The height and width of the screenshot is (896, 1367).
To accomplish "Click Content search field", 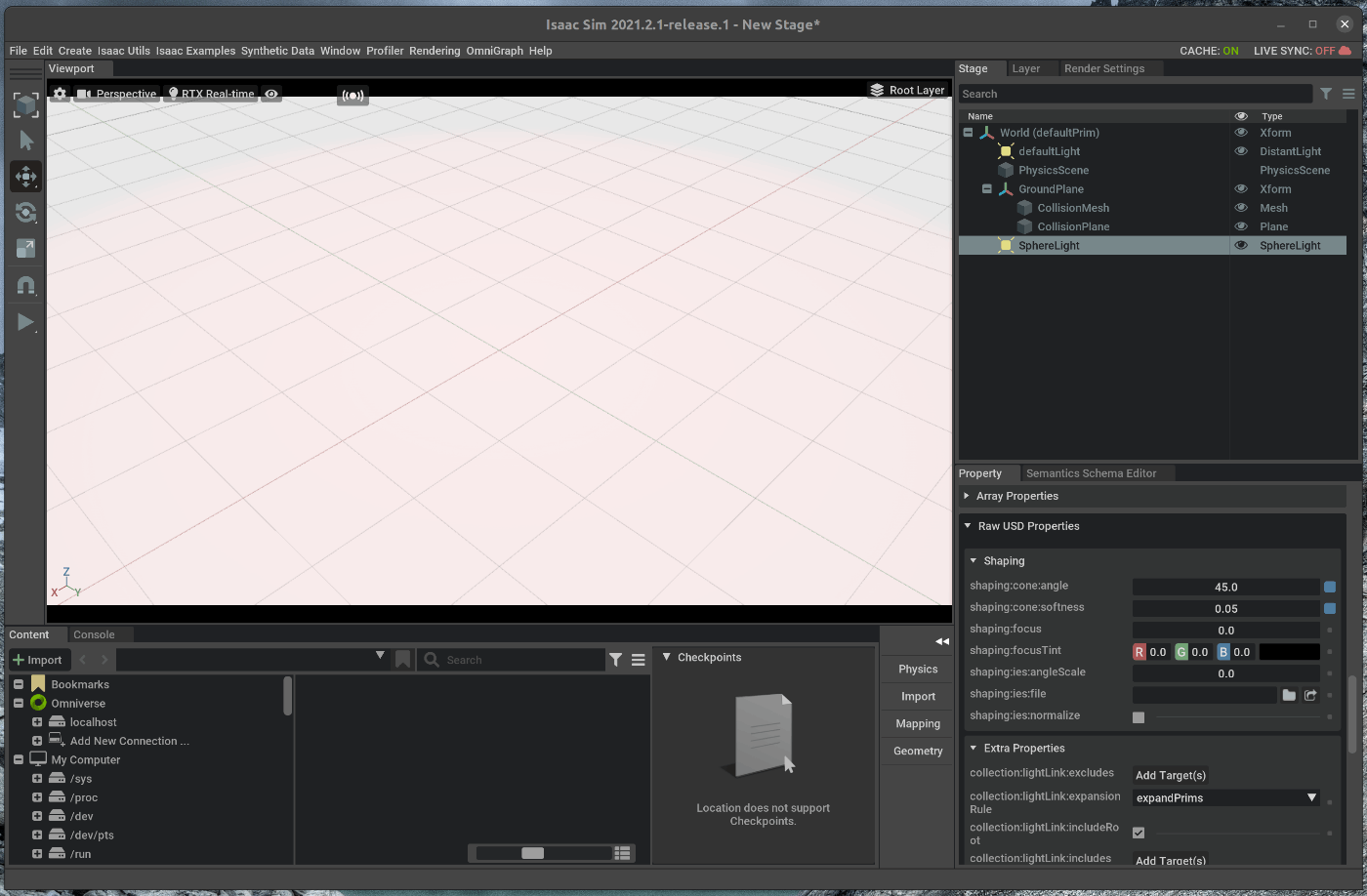I will pos(511,660).
